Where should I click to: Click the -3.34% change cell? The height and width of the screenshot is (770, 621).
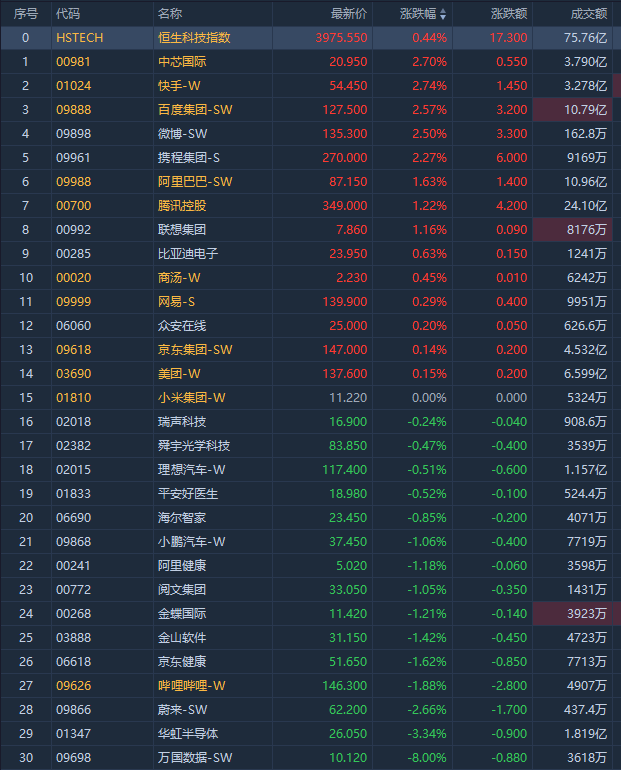click(x=427, y=734)
